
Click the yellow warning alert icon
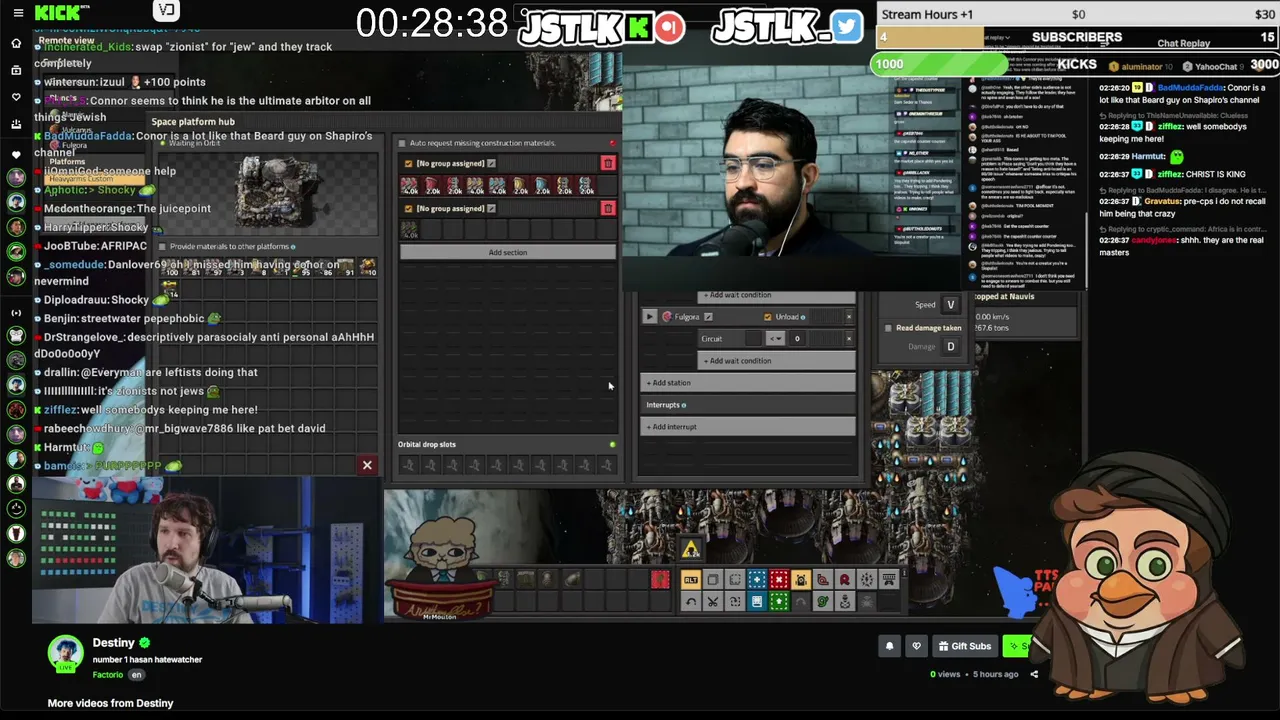pyautogui.click(x=690, y=549)
